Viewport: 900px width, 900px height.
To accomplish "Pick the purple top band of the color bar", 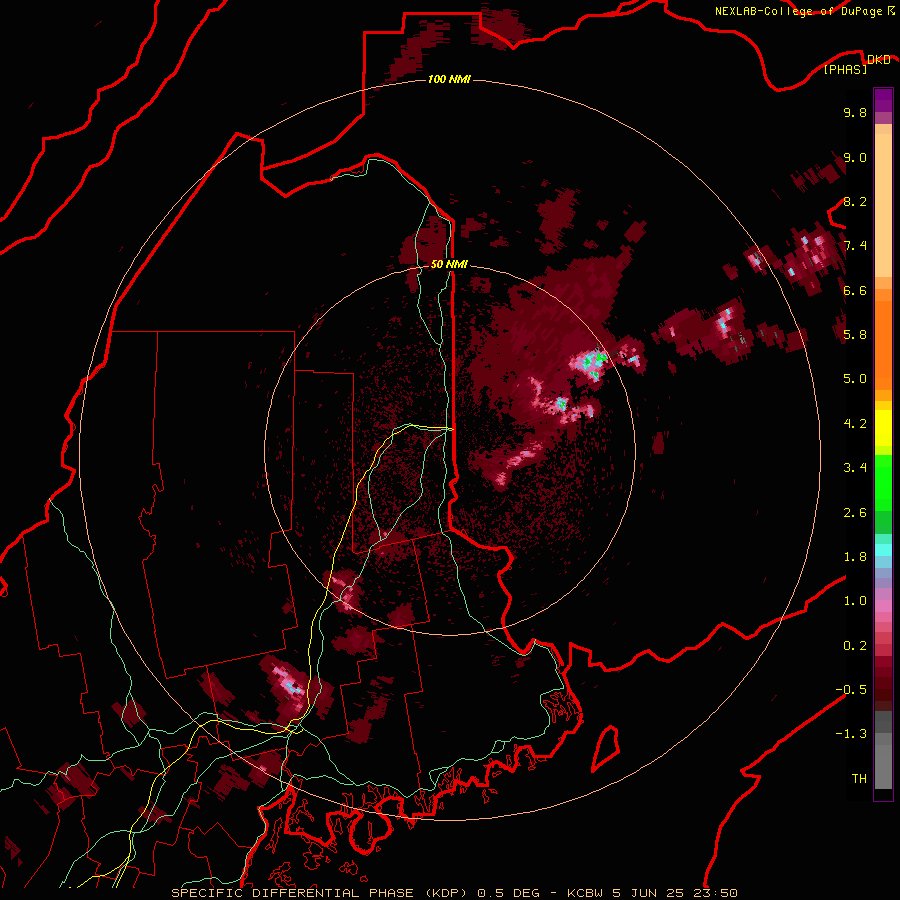I will pos(883,100).
